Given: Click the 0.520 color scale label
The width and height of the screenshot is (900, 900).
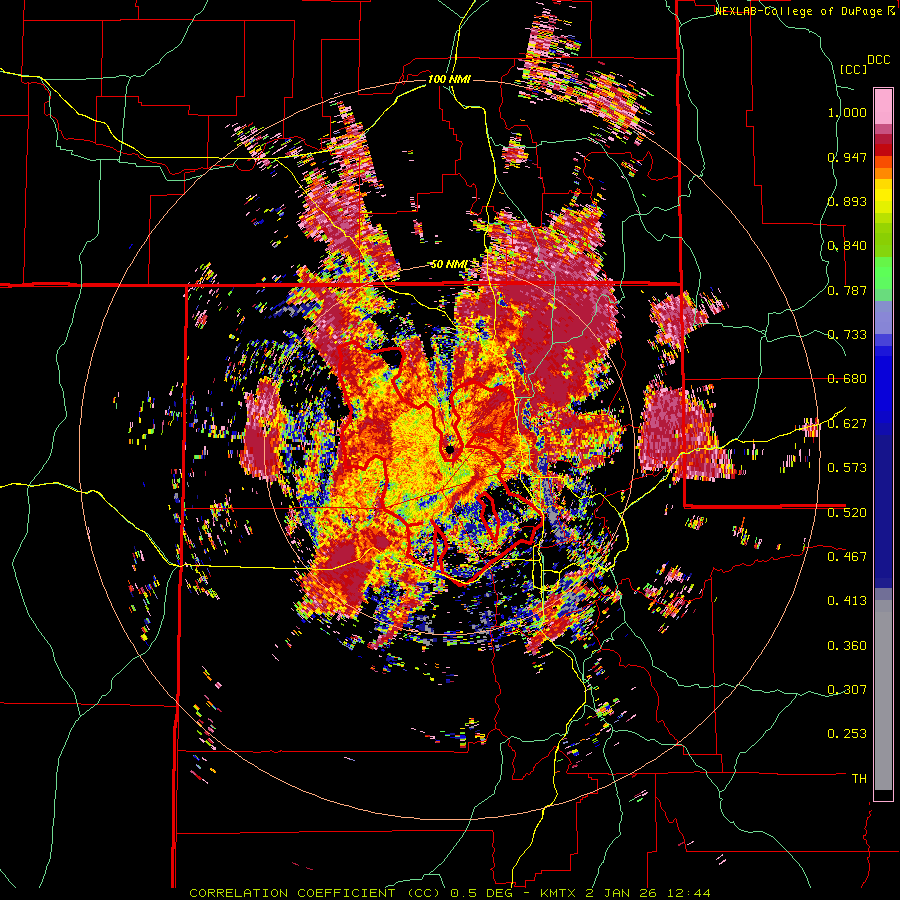Looking at the screenshot, I should (x=847, y=512).
